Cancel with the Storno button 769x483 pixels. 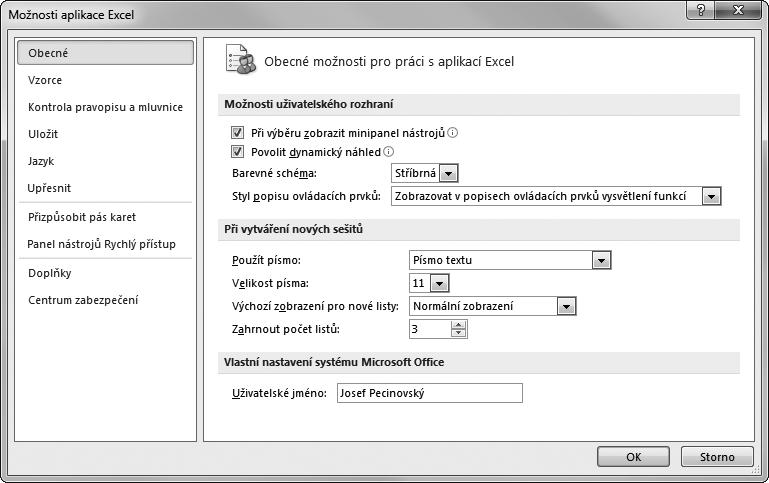coord(717,457)
